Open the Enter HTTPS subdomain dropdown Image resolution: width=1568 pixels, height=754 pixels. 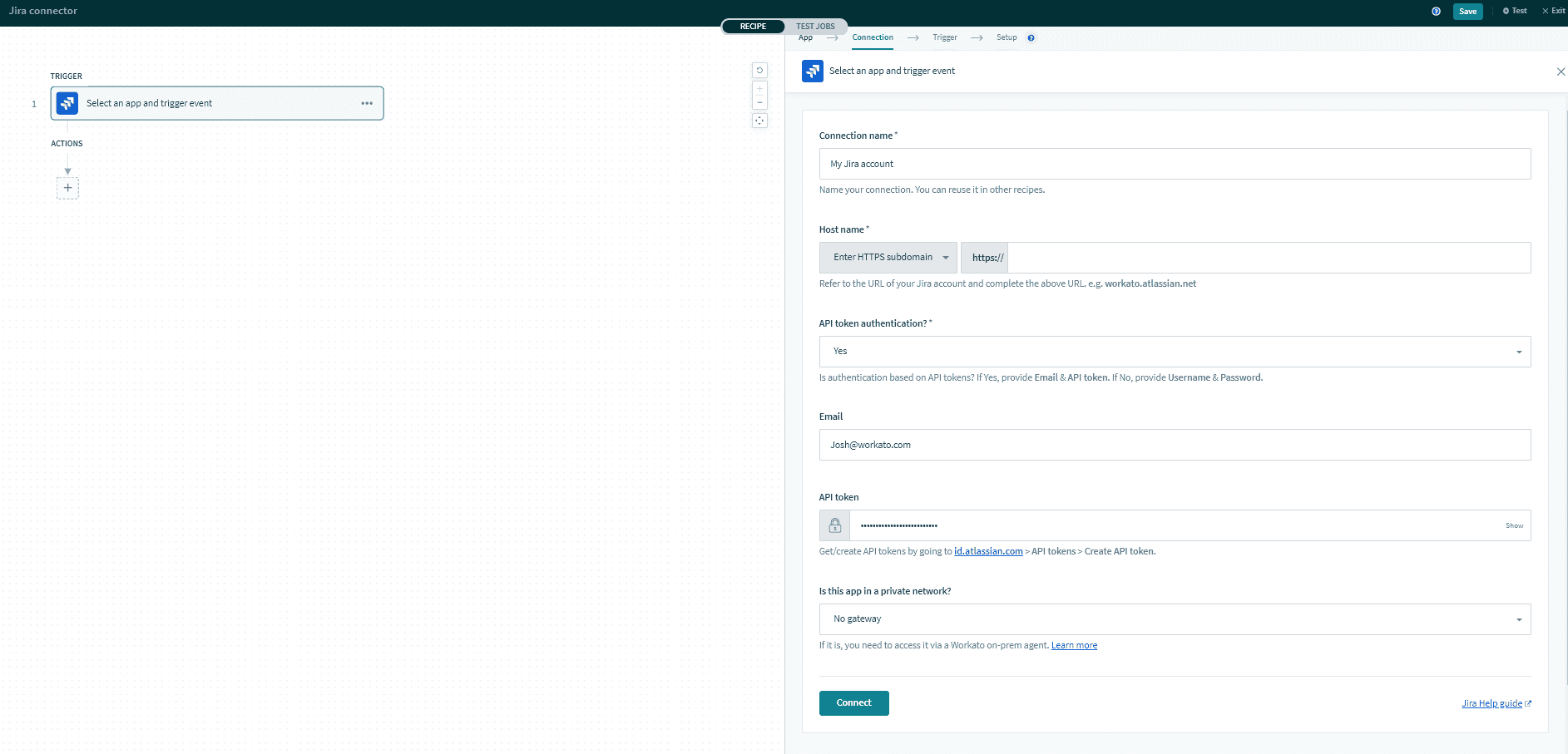click(x=888, y=258)
